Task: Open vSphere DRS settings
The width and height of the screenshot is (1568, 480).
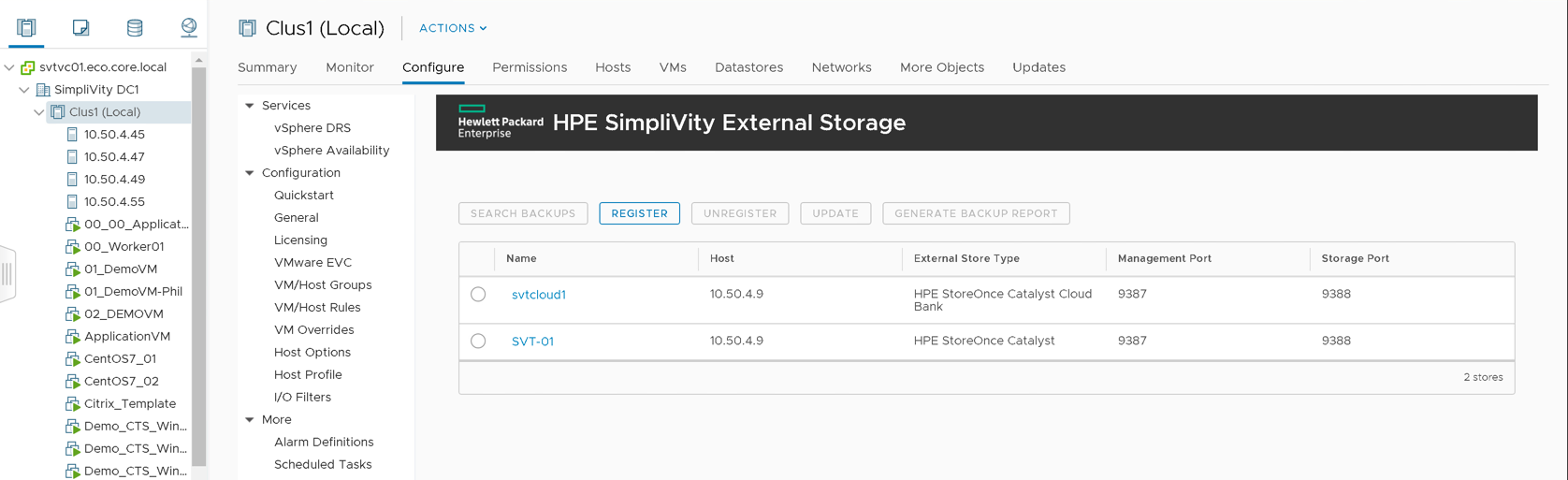Action: coord(312,128)
